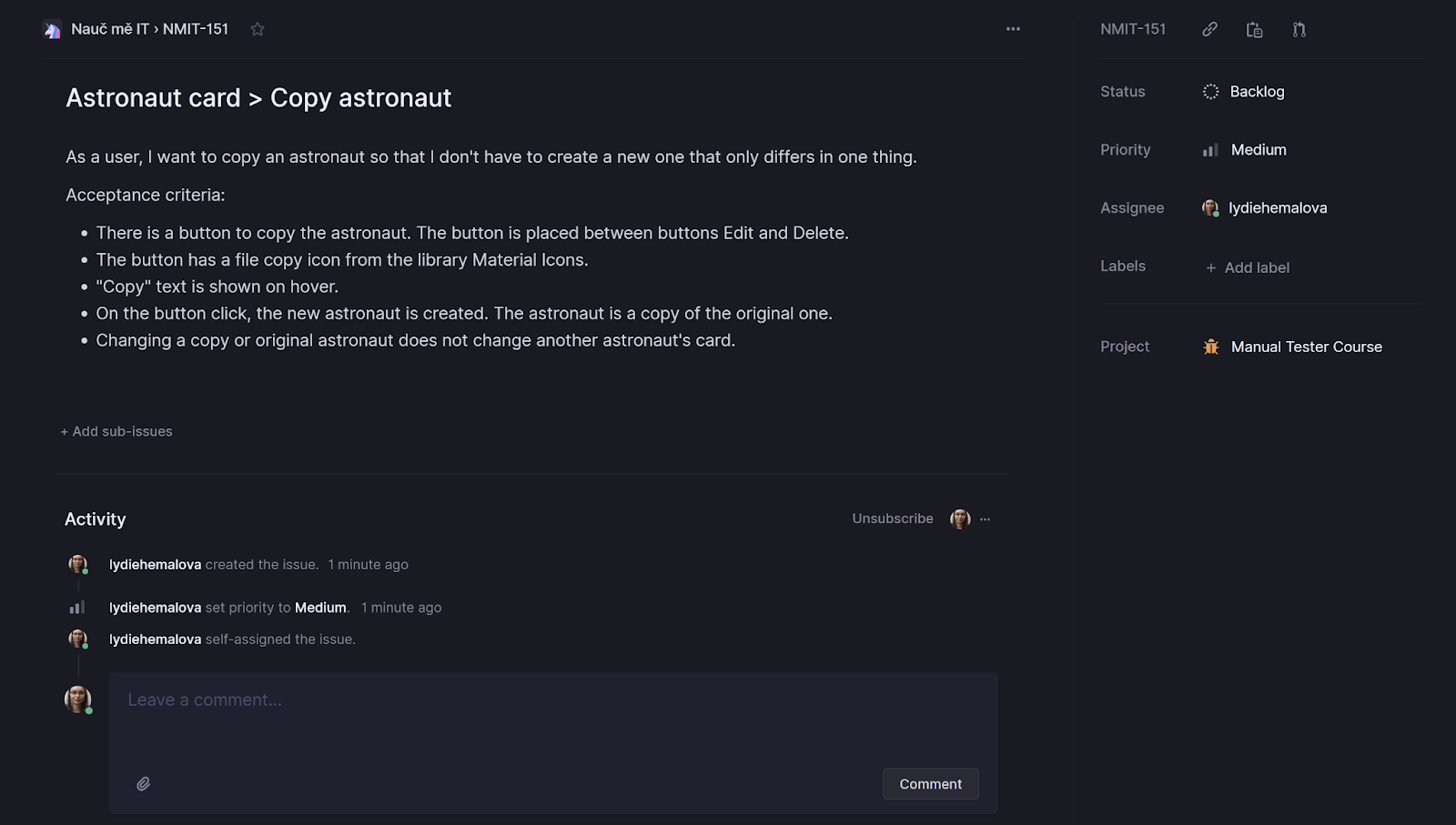1456x825 pixels.
Task: Open activity options next to subscriber avatar
Action: 985,519
